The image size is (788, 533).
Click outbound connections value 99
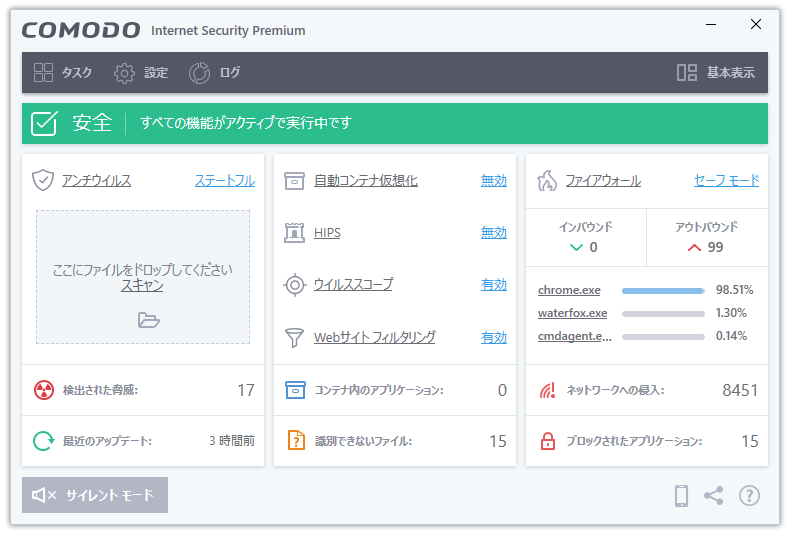[x=715, y=247]
